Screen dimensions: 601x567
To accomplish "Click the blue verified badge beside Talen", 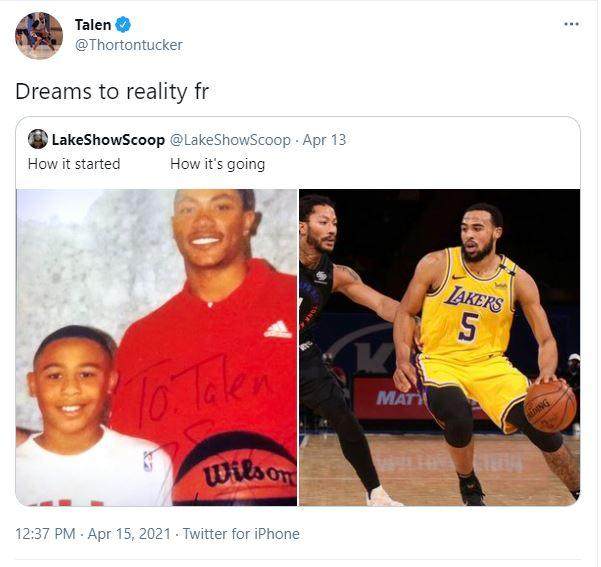I will 123,25.
